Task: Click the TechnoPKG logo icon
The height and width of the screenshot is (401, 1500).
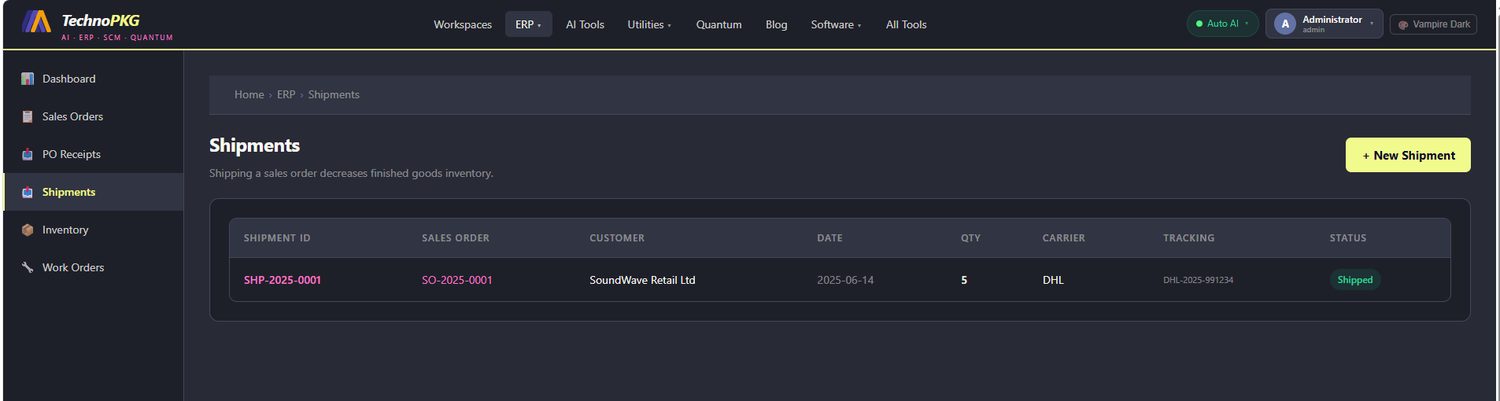Action: pos(37,21)
